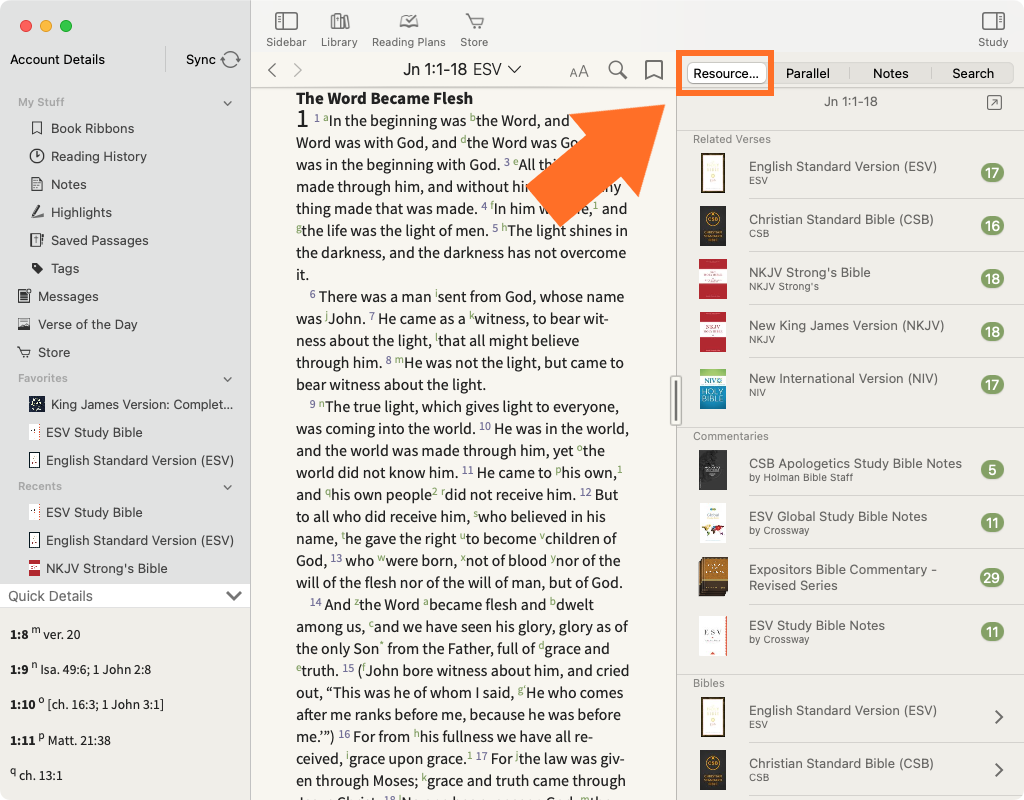Image resolution: width=1024 pixels, height=800 pixels.
Task: Go back with the left chevron
Action: (x=272, y=70)
